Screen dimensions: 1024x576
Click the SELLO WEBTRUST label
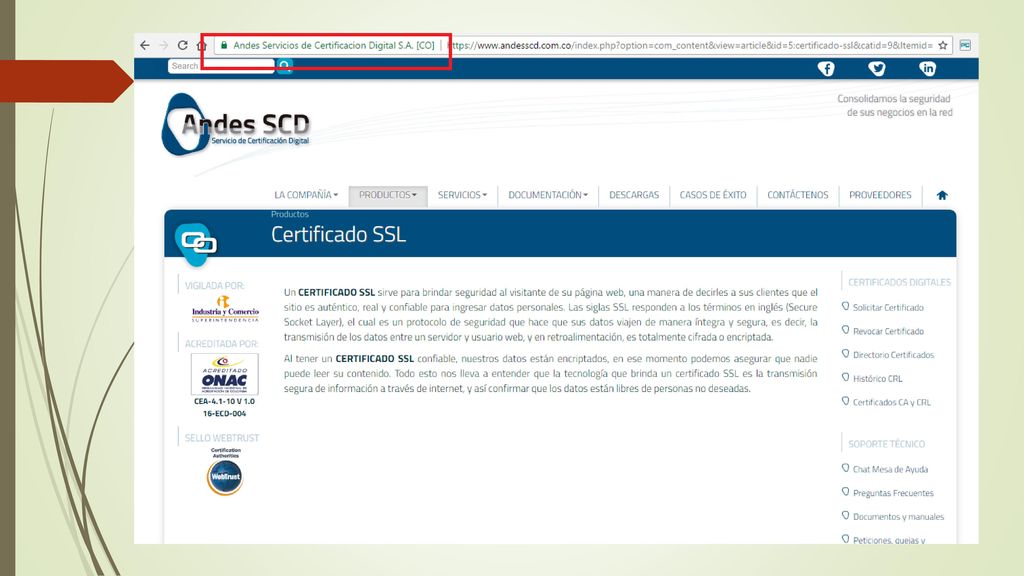pyautogui.click(x=221, y=438)
